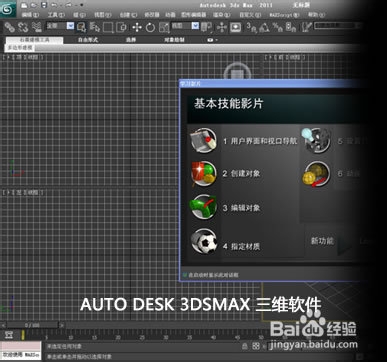Click the time slider 0/100 handle
The width and height of the screenshot is (387, 362).
[x=32, y=325]
